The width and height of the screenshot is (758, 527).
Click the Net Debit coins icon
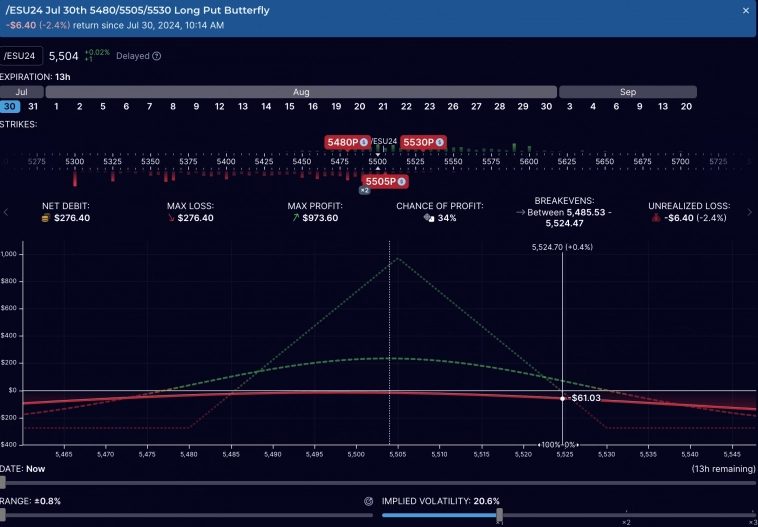pyautogui.click(x=45, y=218)
